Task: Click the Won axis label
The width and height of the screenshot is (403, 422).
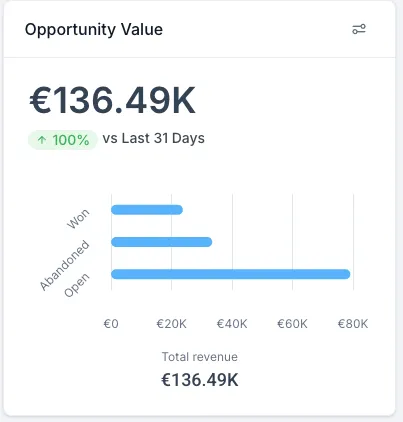Action: coord(78,219)
